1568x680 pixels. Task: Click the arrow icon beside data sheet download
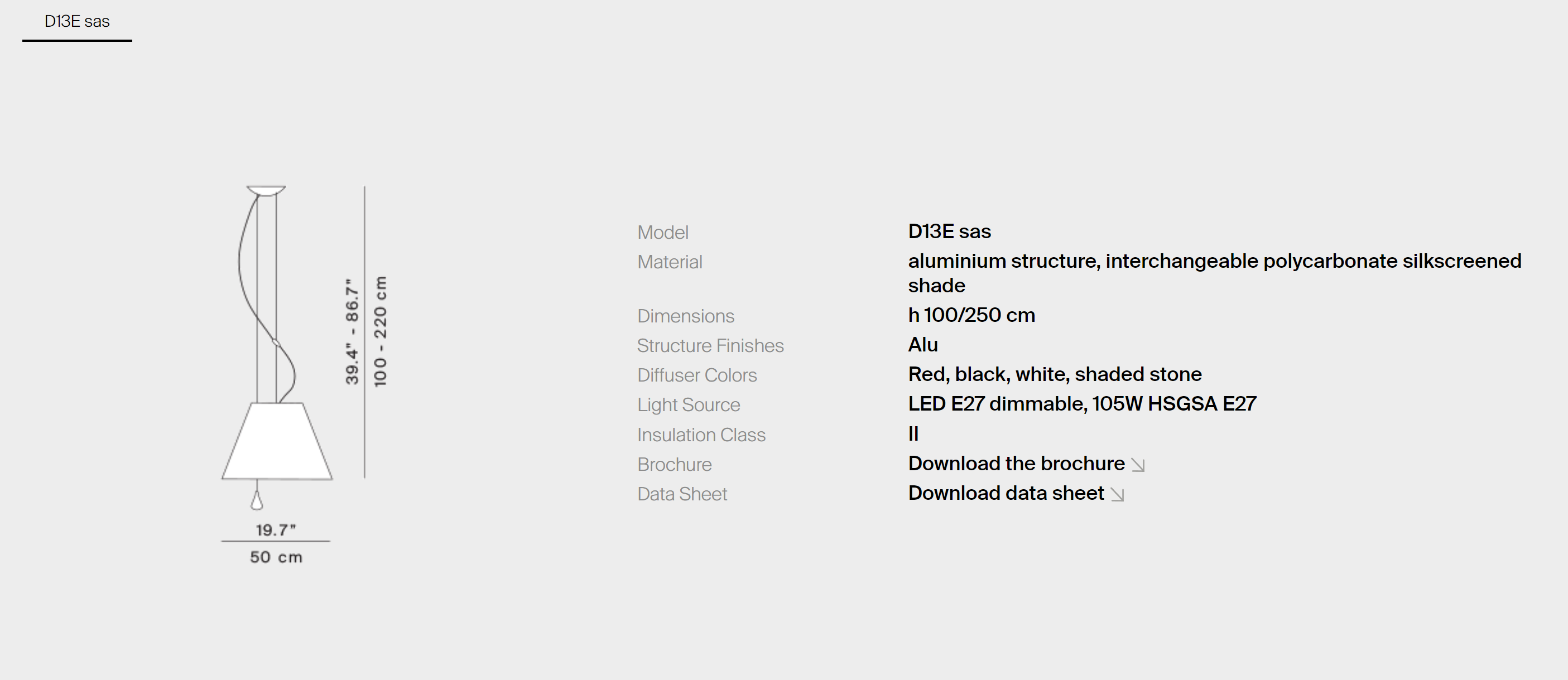coord(1117,494)
